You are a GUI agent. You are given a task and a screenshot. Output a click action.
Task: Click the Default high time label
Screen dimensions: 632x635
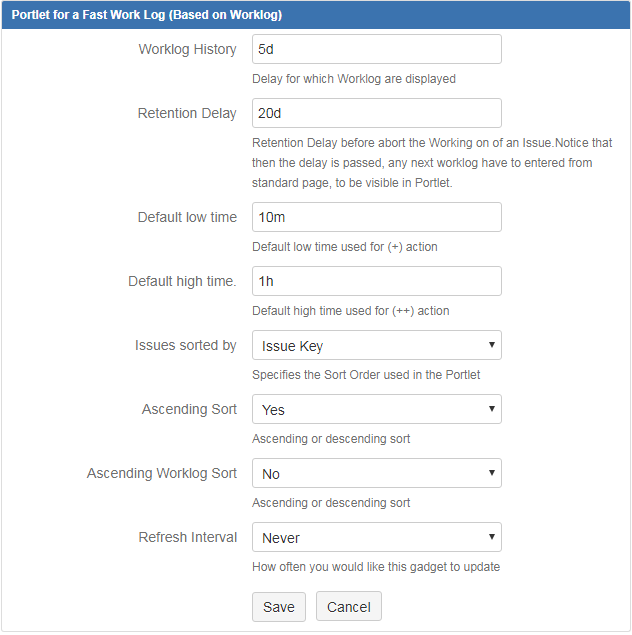(x=182, y=281)
